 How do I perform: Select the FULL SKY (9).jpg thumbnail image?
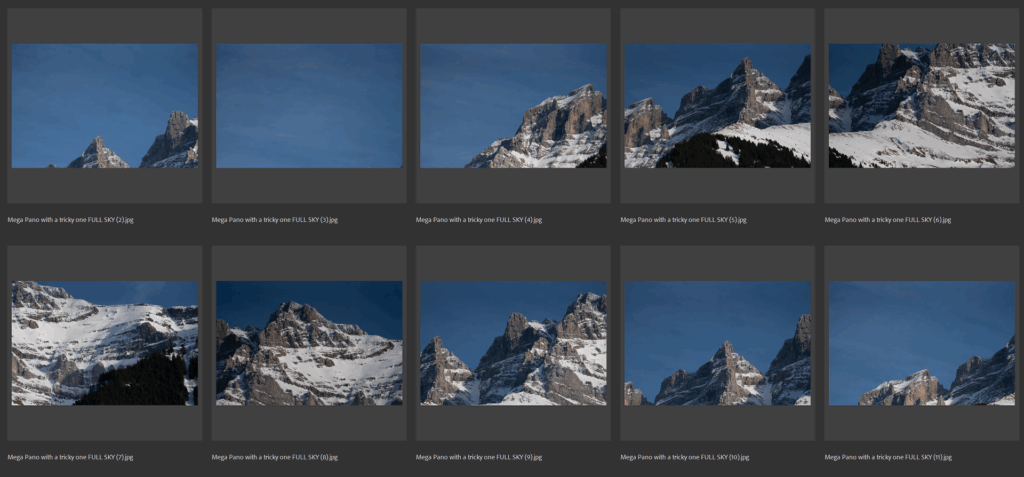[513, 343]
